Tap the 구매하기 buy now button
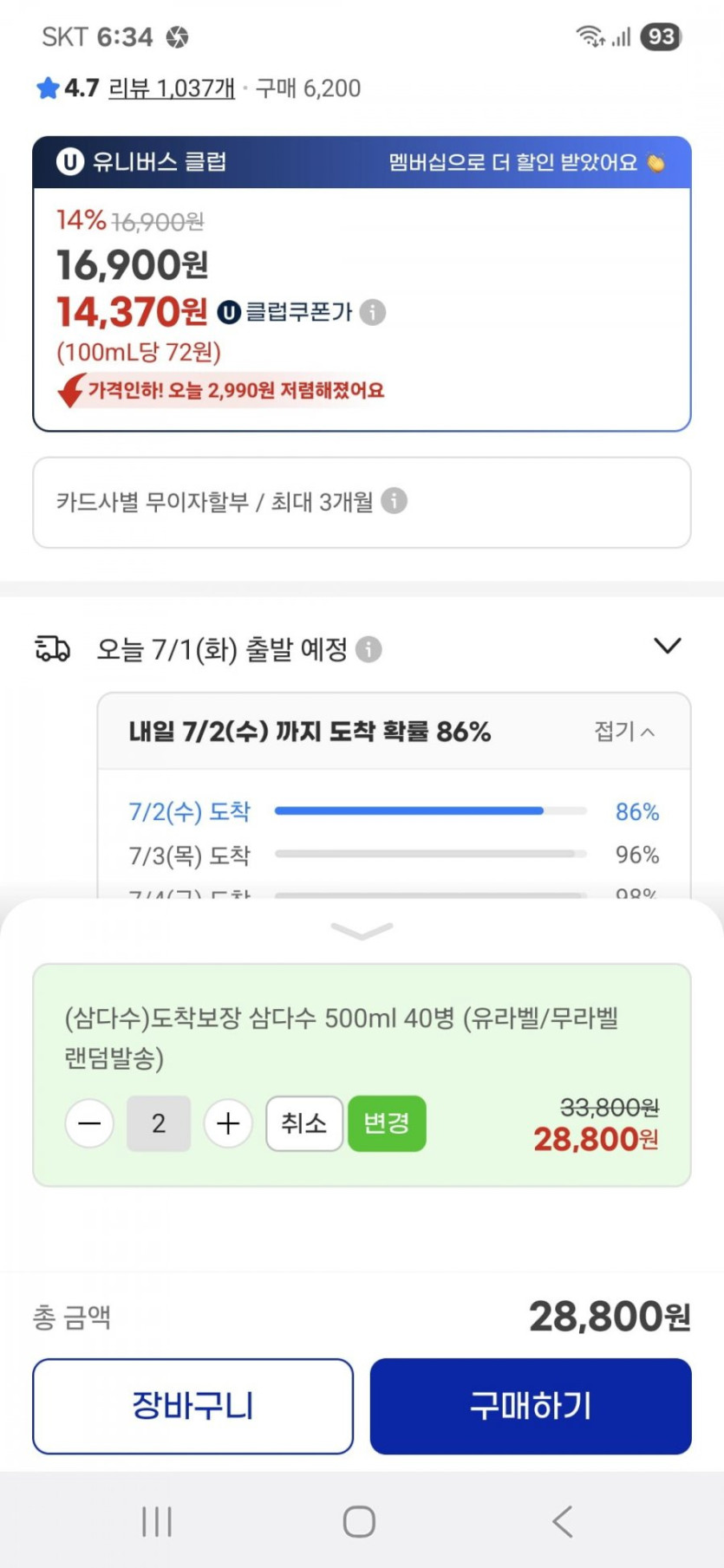 (x=531, y=1406)
